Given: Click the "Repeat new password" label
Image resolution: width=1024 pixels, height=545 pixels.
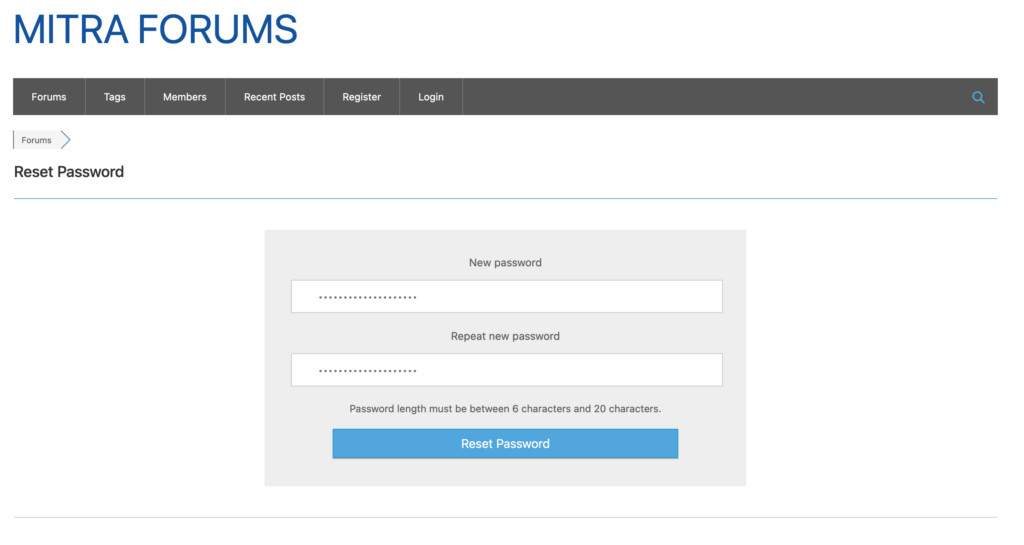Looking at the screenshot, I should click(505, 337).
